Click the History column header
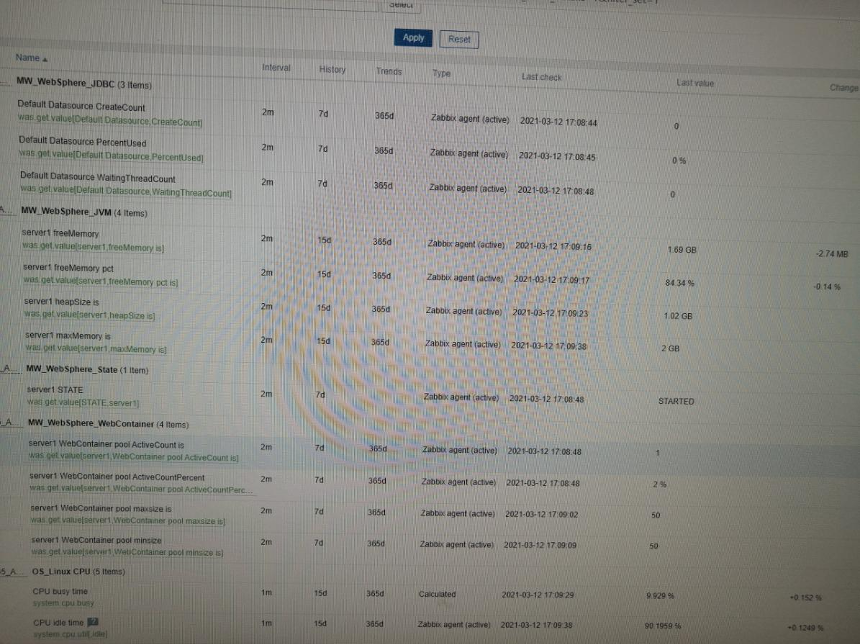Screen dimensions: 860x644 click(x=332, y=69)
